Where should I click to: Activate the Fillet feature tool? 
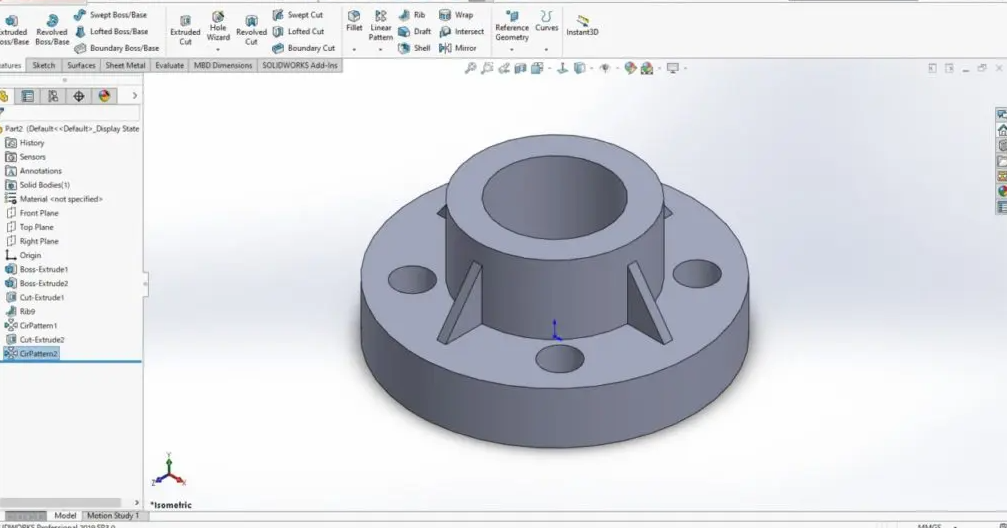coord(354,21)
